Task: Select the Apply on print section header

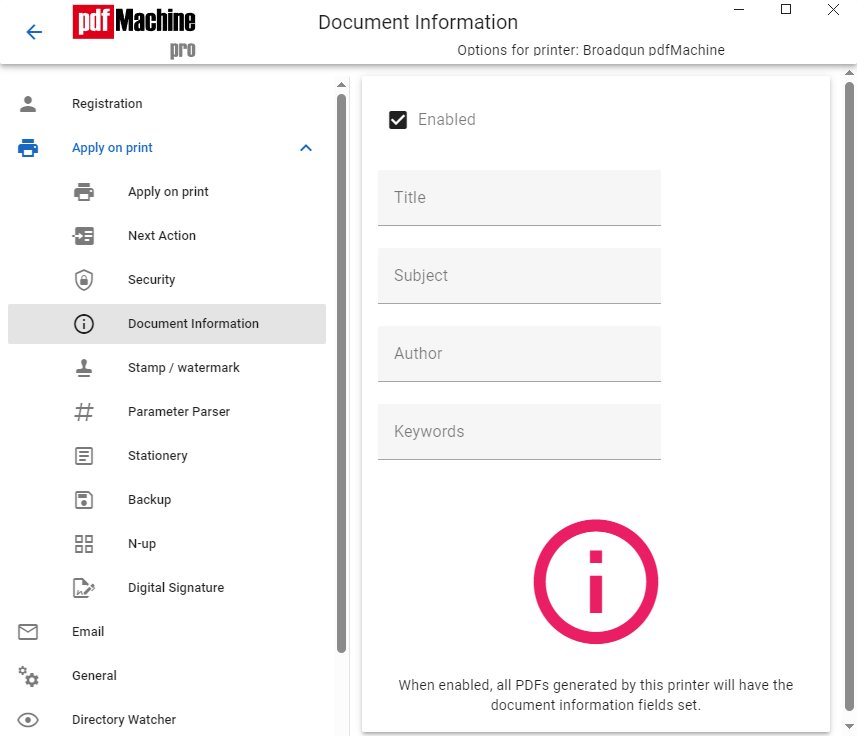Action: (x=167, y=148)
